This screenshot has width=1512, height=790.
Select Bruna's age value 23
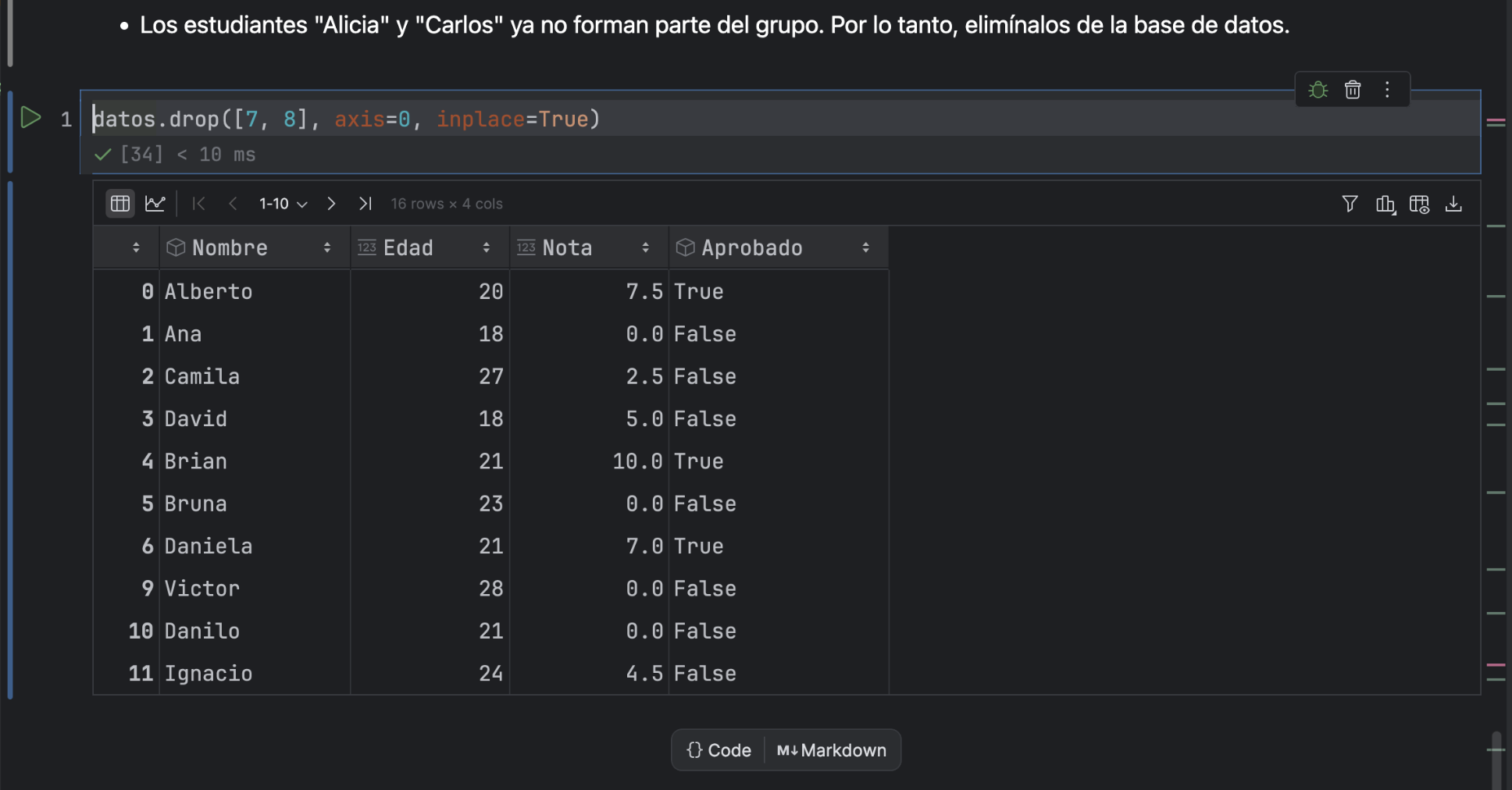click(430, 504)
